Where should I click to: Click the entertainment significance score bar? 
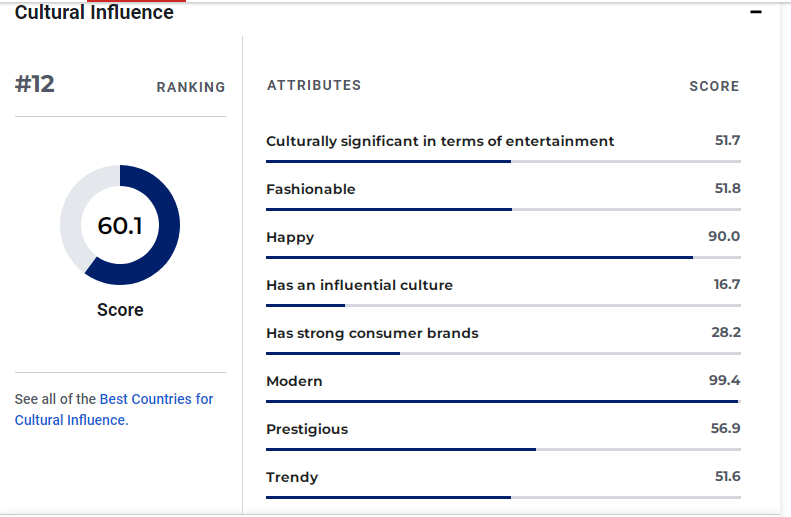503,161
